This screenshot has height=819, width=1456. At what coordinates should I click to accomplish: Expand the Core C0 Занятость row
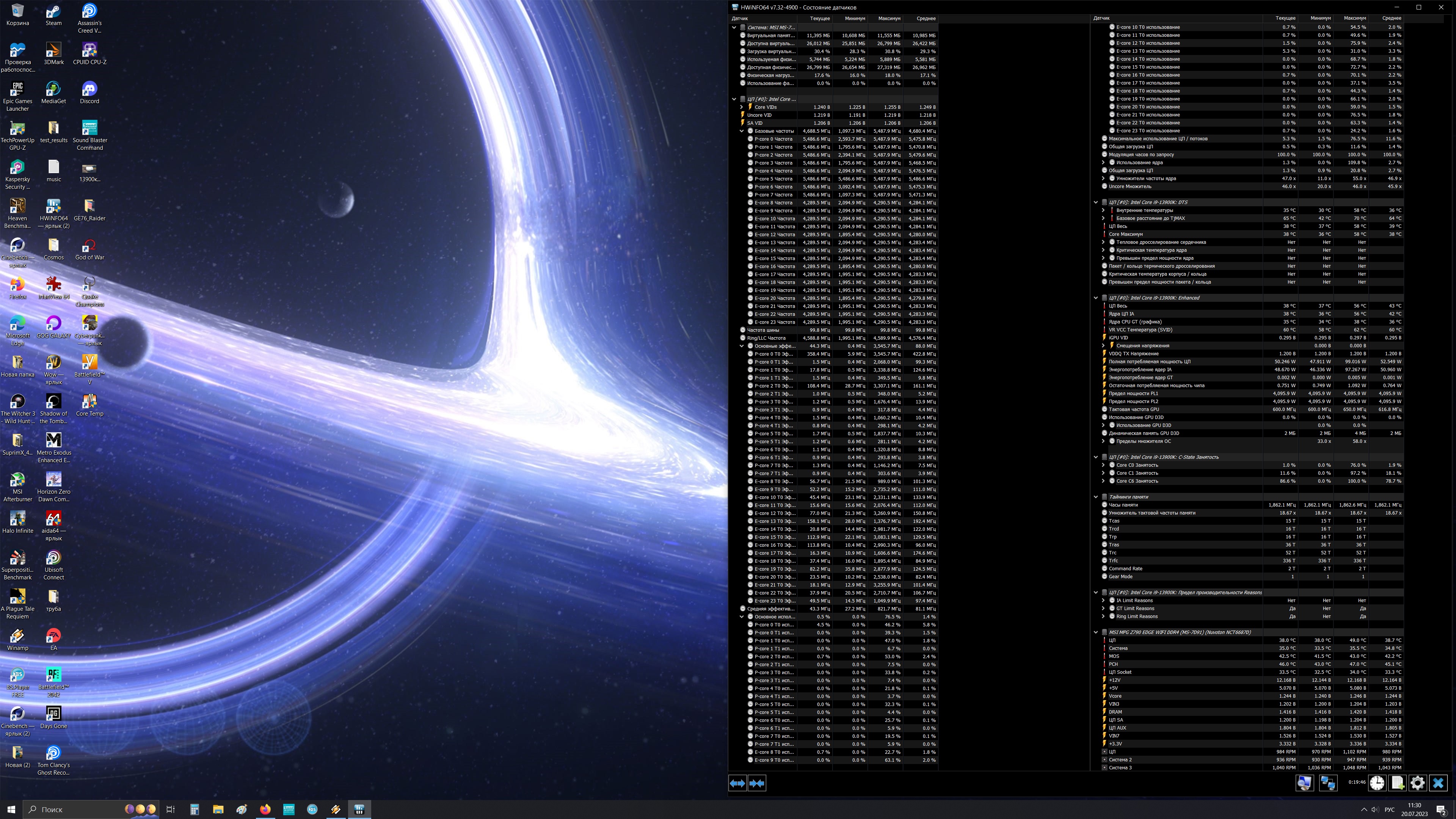[1103, 465]
